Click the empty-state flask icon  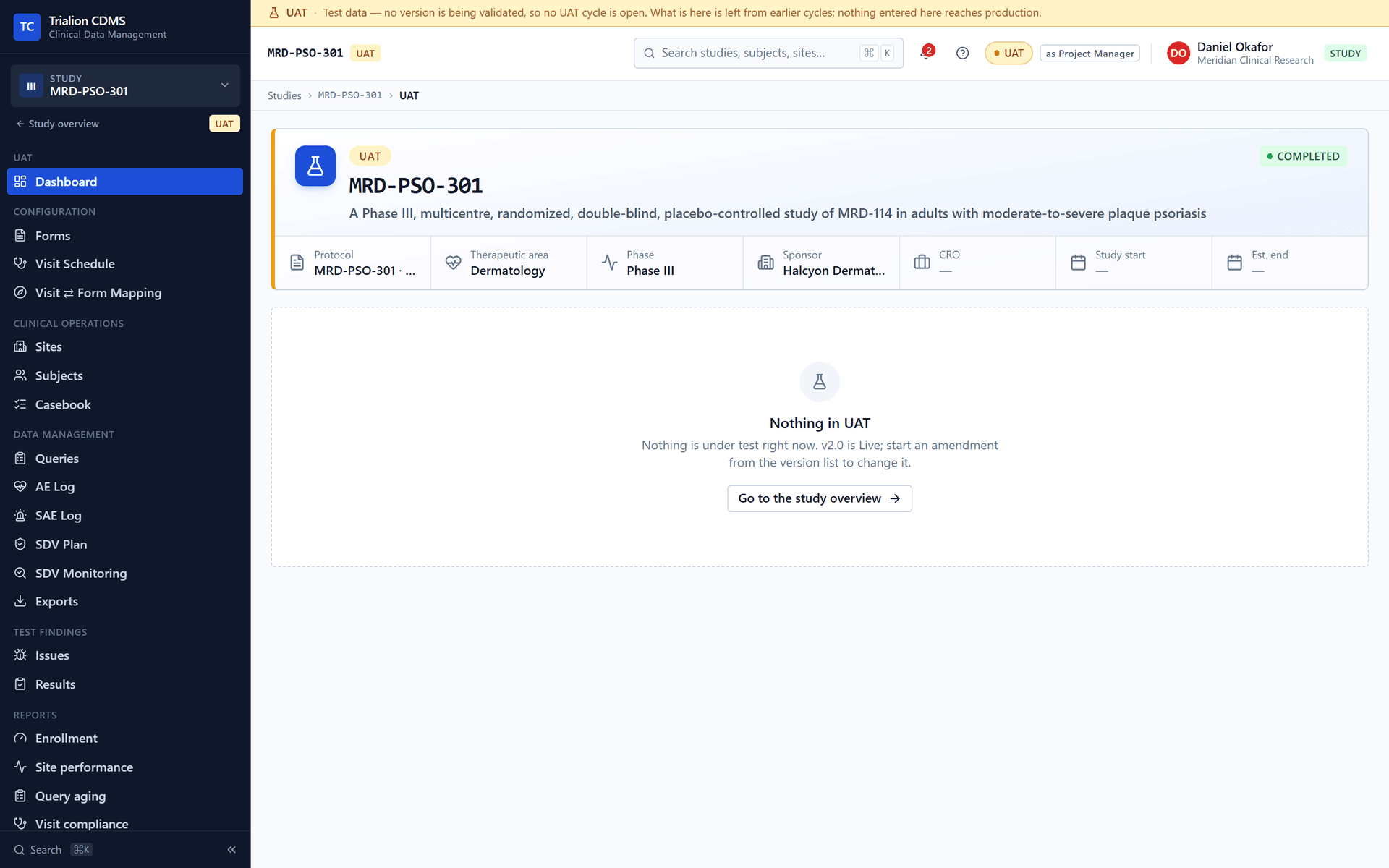pyautogui.click(x=820, y=382)
